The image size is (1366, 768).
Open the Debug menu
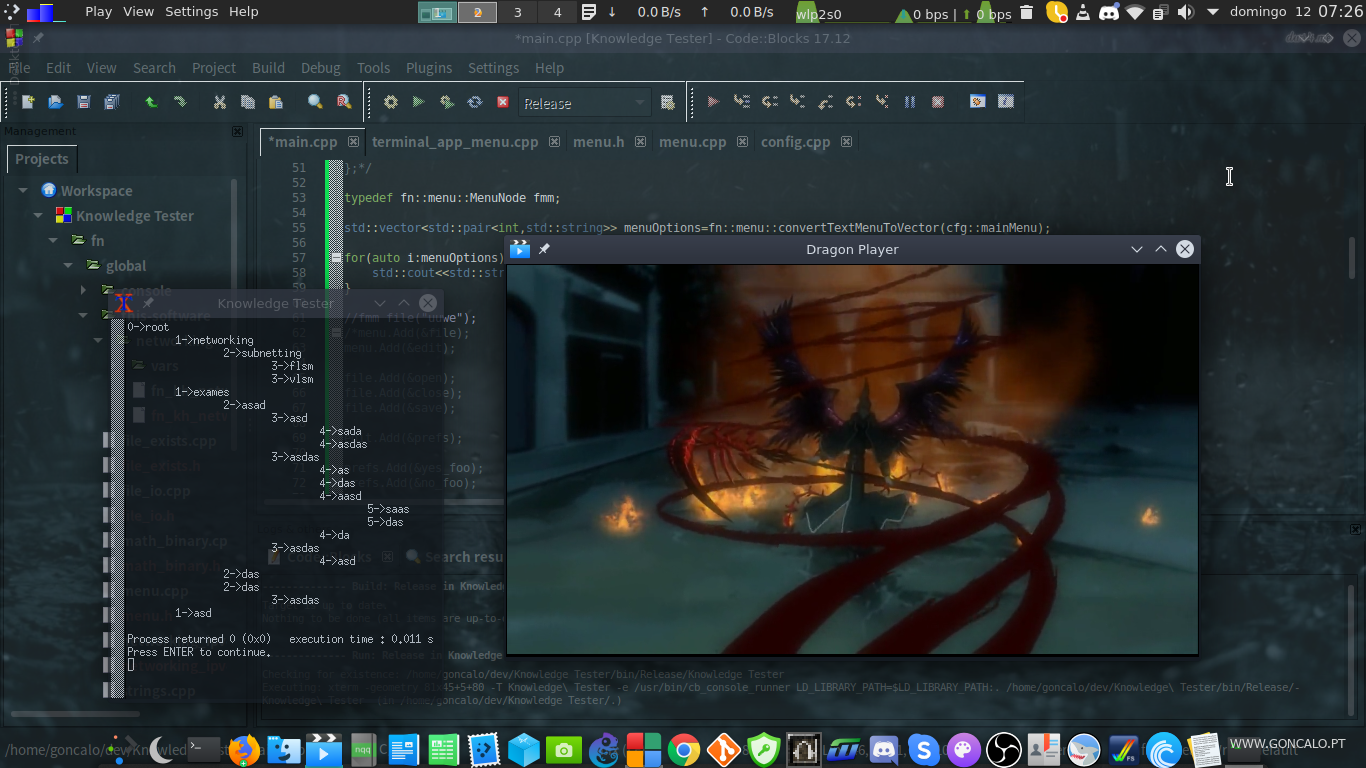pos(321,68)
